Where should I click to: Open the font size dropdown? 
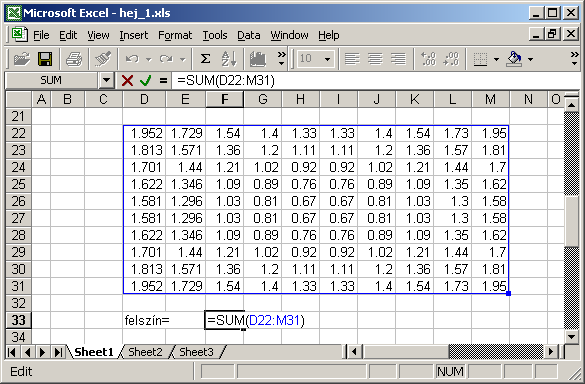pos(328,59)
